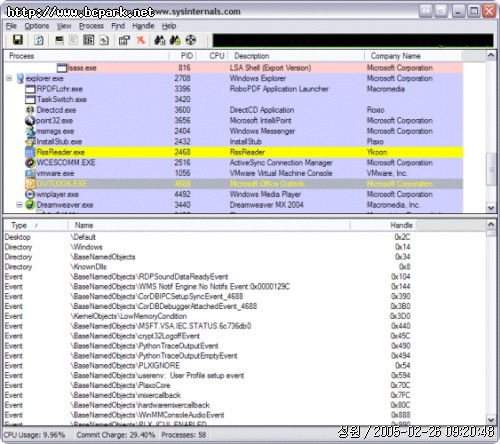
Task: Click the InstallStub.exe process icon
Action: tap(30, 142)
